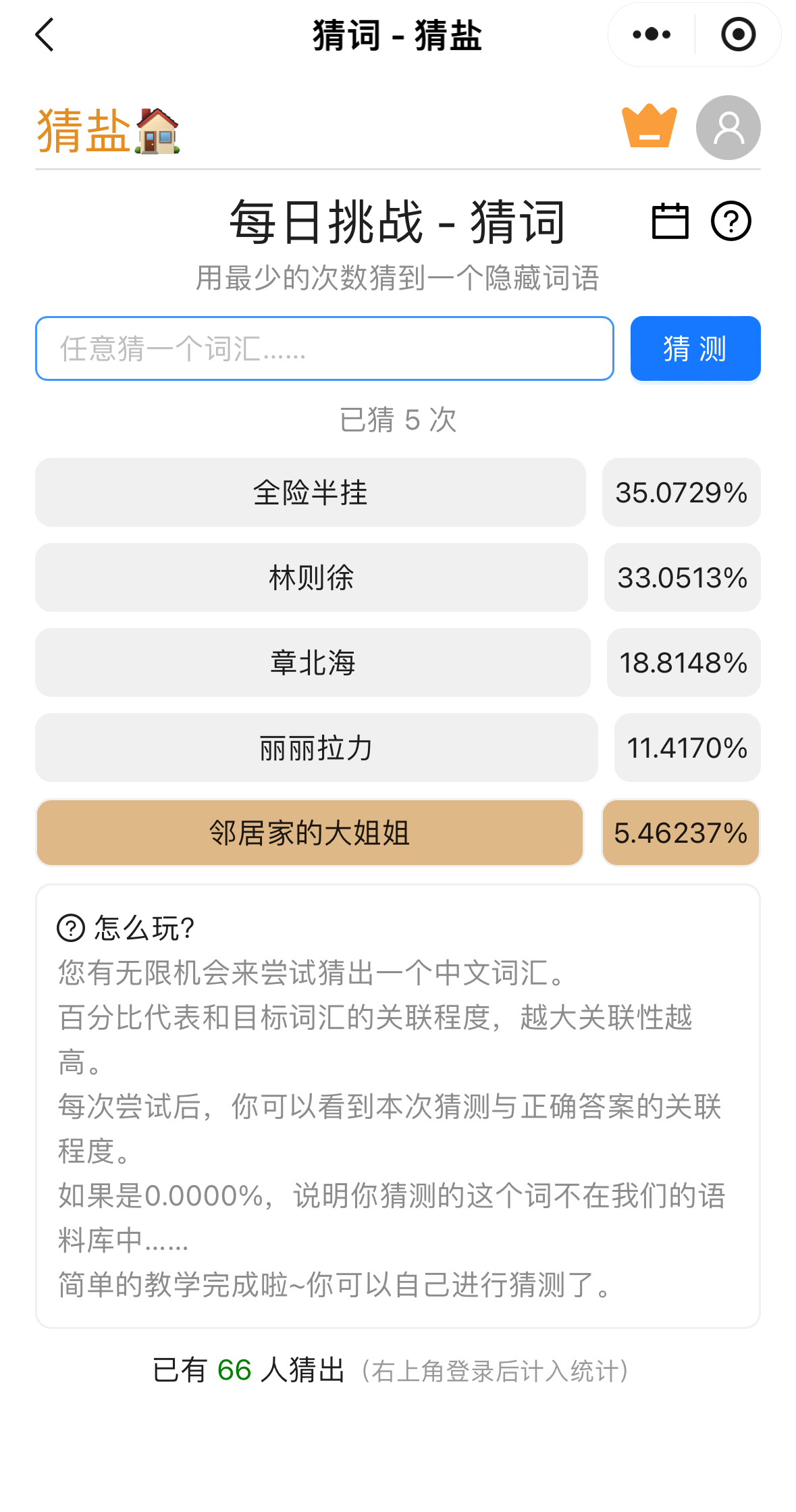Tap the circular close target icon

coord(738,34)
